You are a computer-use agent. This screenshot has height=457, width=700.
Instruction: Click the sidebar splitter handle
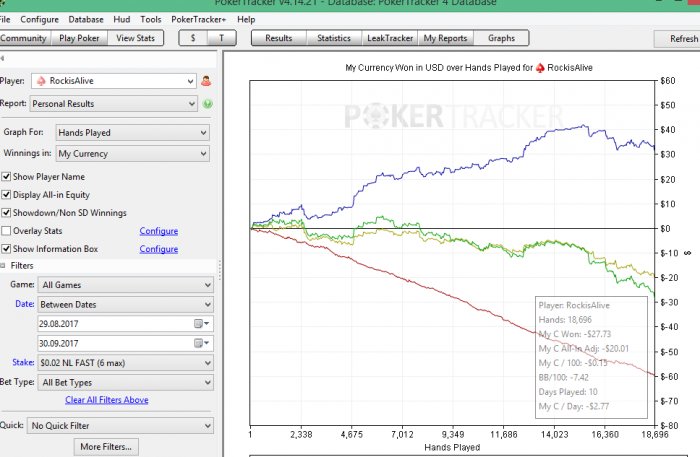pyautogui.click(x=220, y=270)
